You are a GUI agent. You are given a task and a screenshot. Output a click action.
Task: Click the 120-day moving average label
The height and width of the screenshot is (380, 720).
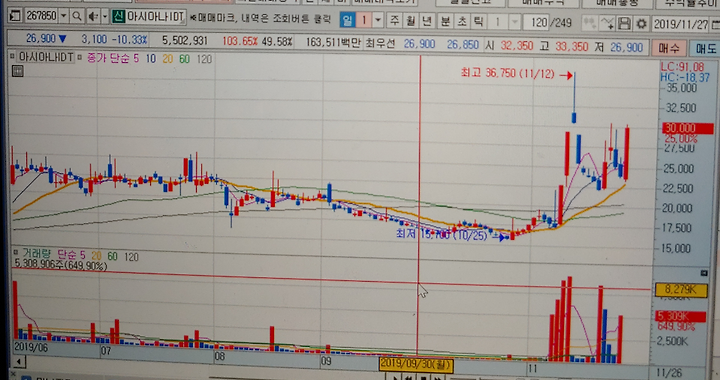pyautogui.click(x=204, y=59)
